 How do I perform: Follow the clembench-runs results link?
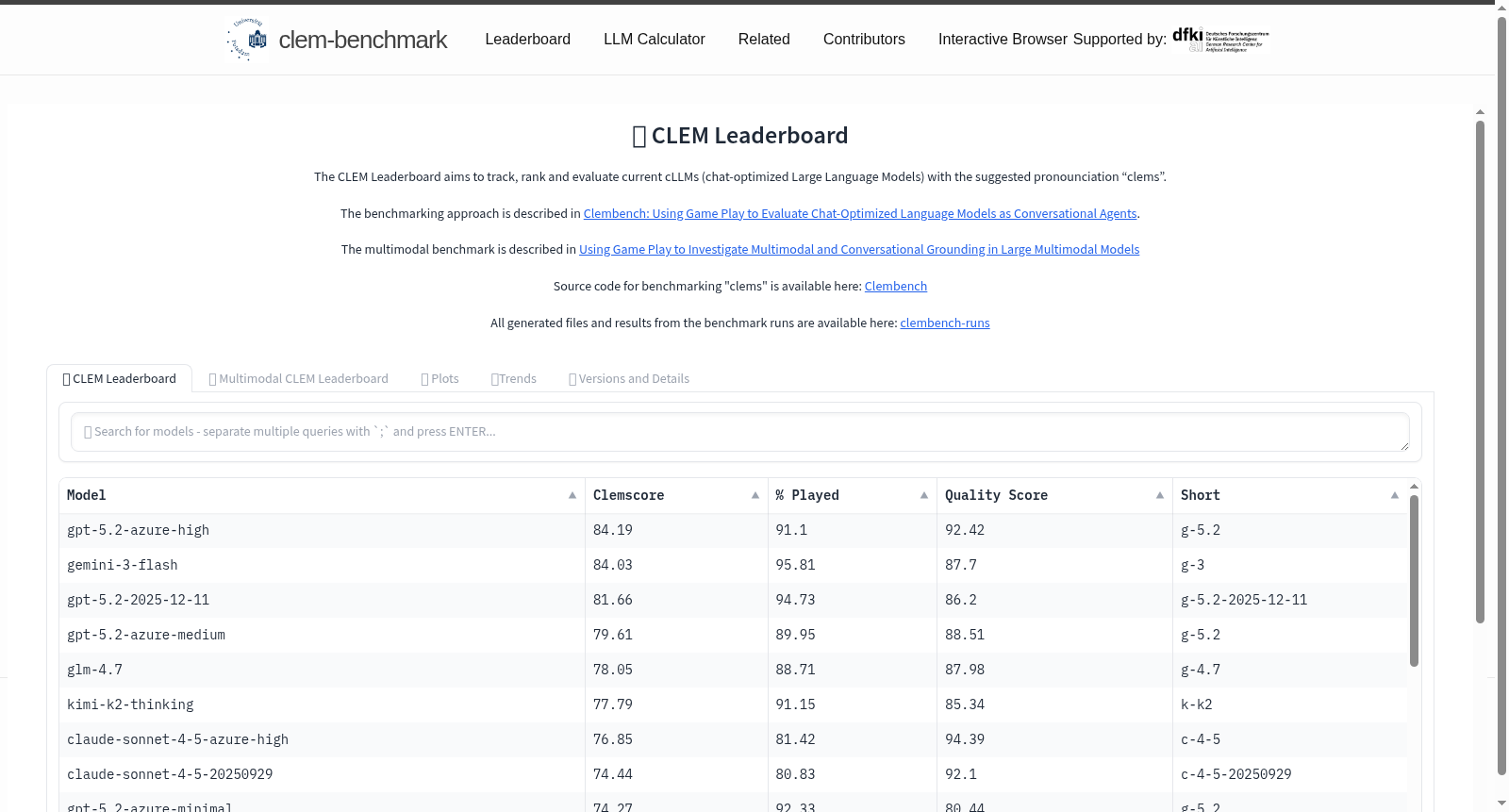pyautogui.click(x=945, y=323)
